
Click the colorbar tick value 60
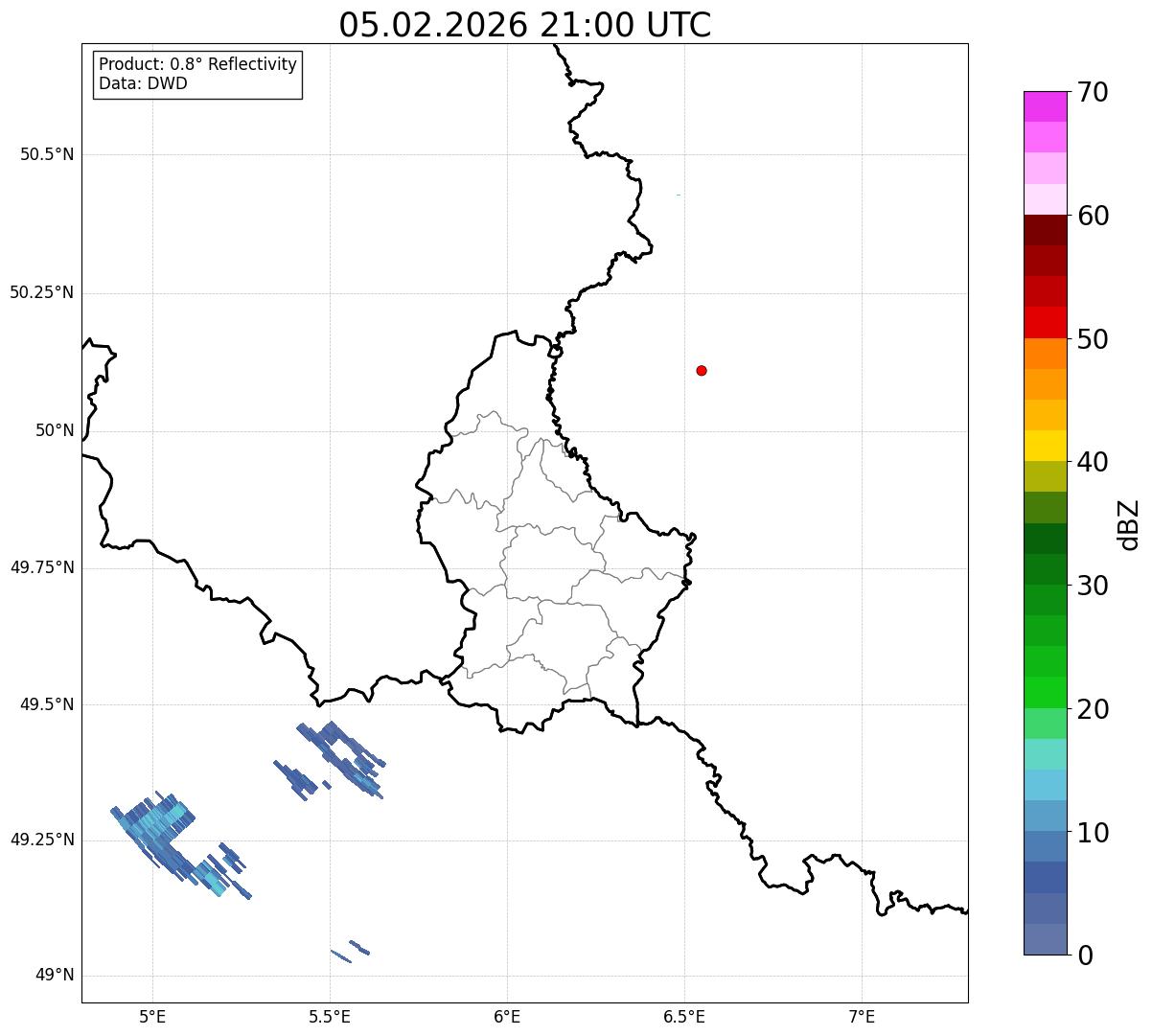pyautogui.click(x=1092, y=216)
